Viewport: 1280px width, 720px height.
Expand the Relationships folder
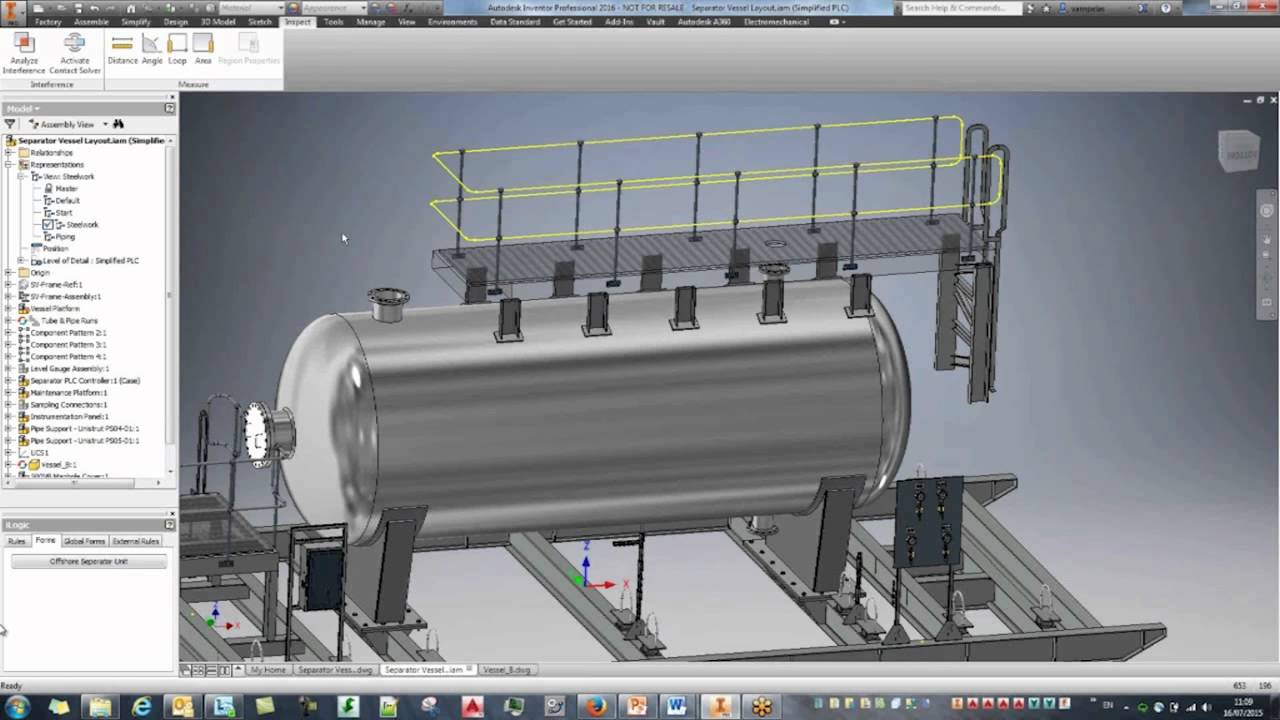tap(9, 153)
